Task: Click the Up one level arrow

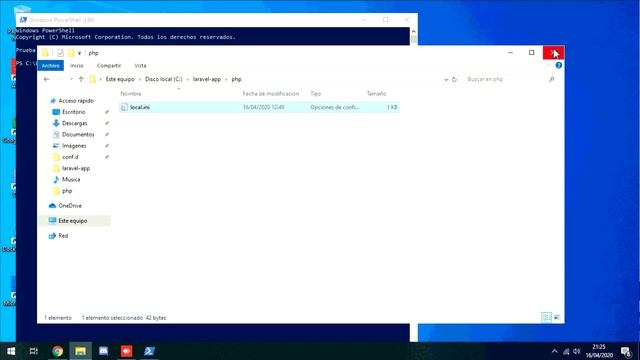Action: pyautogui.click(x=81, y=79)
